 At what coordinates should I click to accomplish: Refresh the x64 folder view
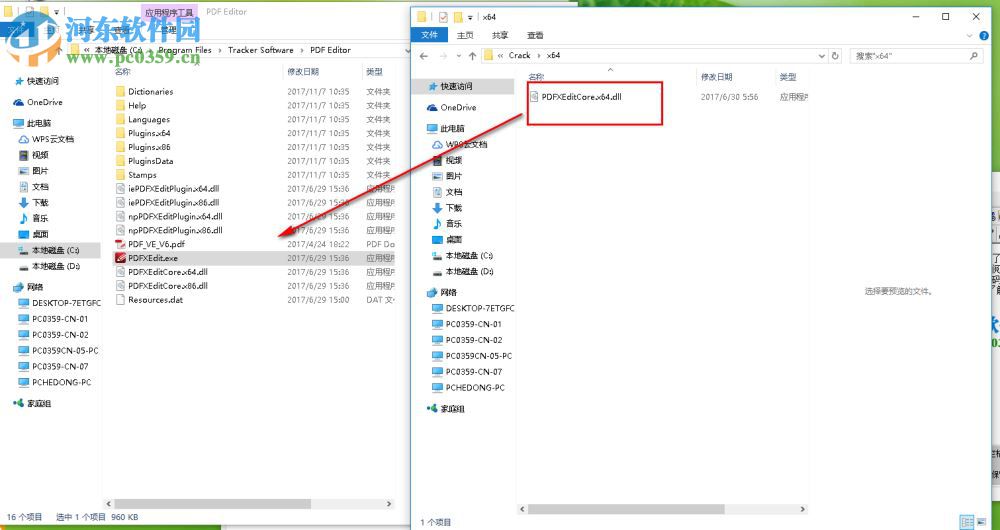click(x=835, y=56)
